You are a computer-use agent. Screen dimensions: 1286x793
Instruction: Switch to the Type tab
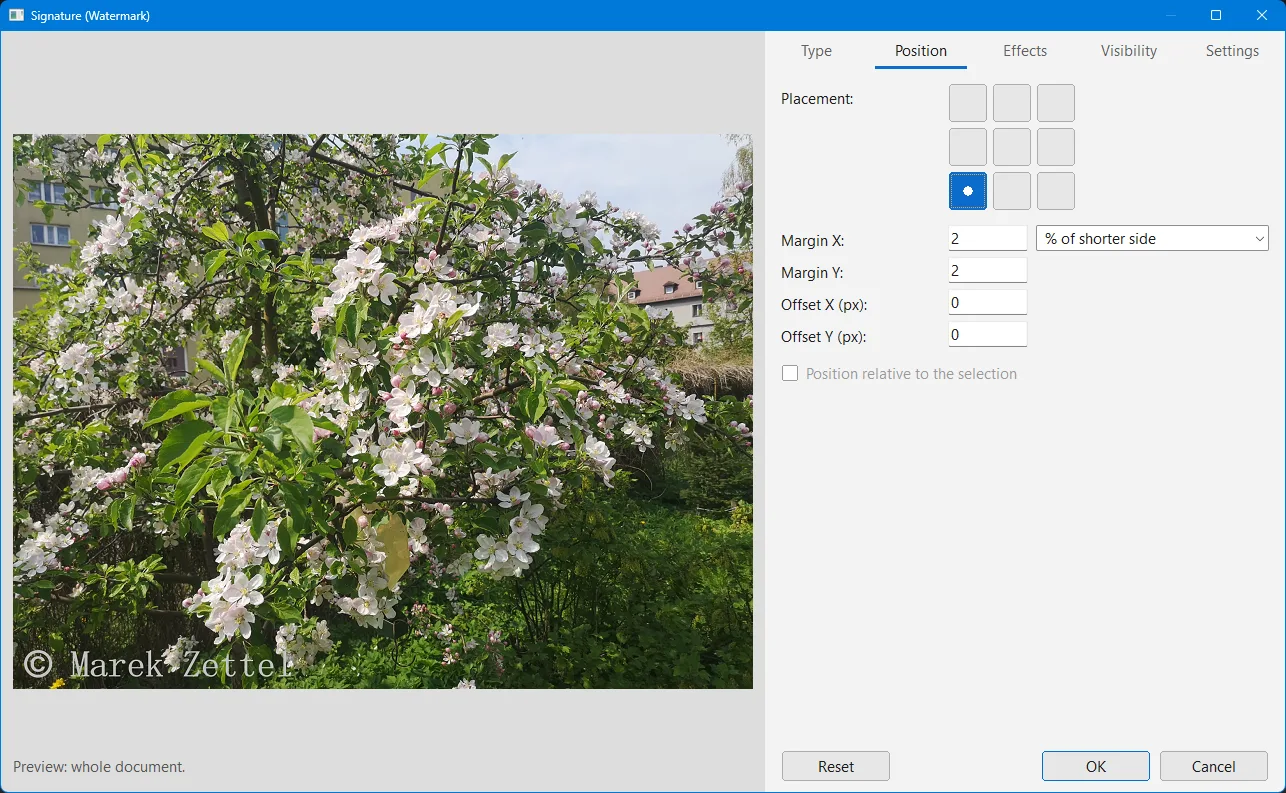pos(816,51)
